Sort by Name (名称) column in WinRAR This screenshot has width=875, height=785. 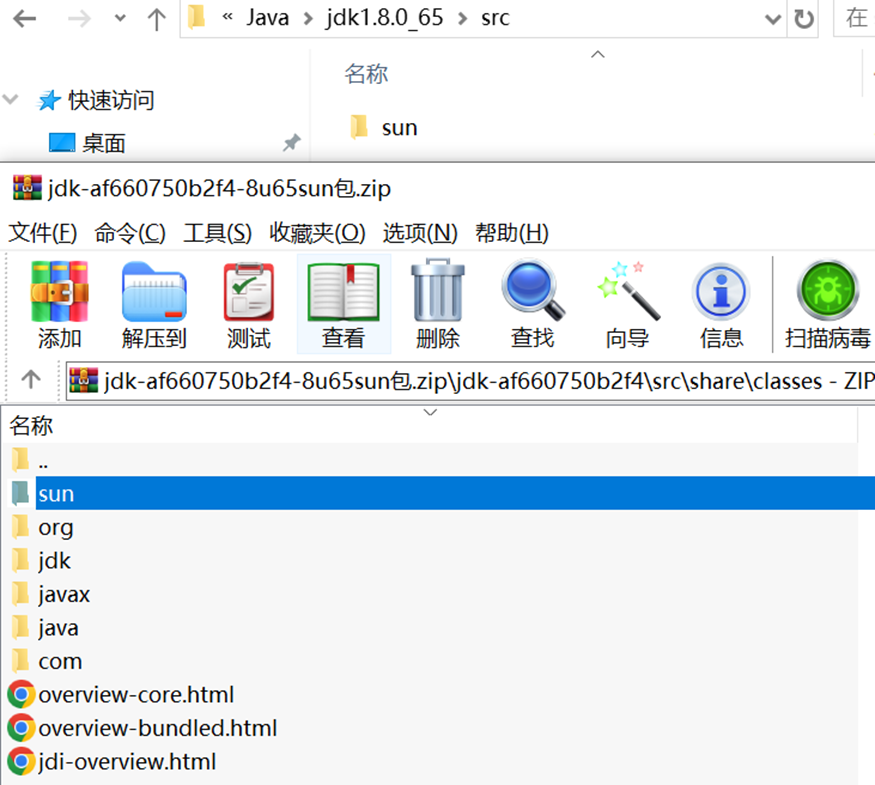31,426
